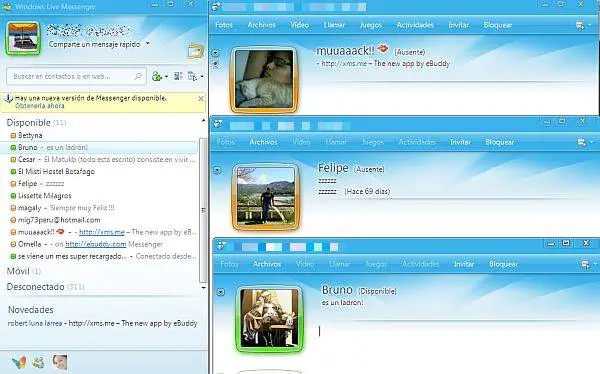Click the Messenger icon in the Felipe window's title bar
This screenshot has width=600, height=374.
pos(218,124)
